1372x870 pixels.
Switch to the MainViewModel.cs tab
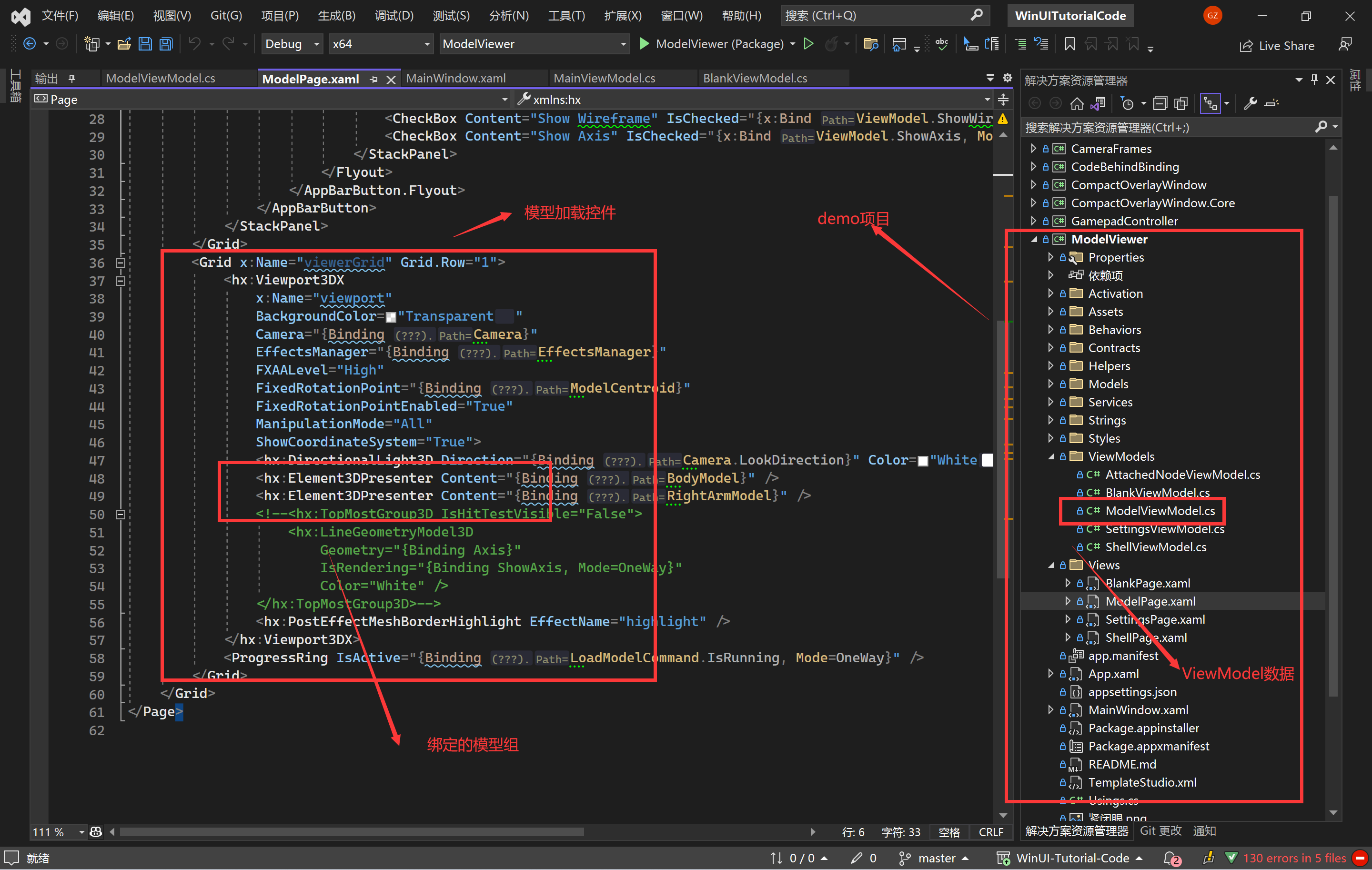click(604, 78)
